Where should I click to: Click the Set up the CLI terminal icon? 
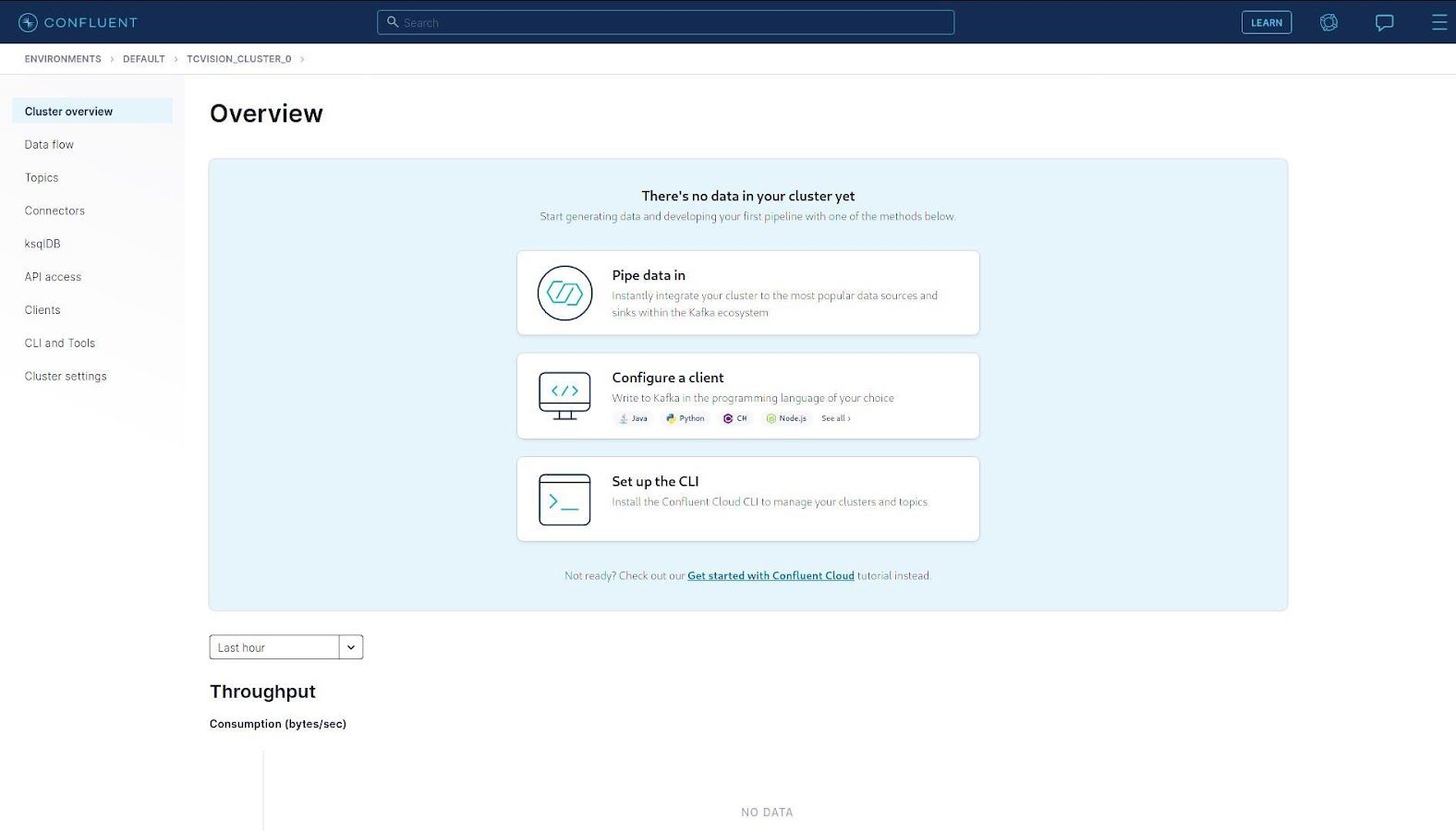564,500
